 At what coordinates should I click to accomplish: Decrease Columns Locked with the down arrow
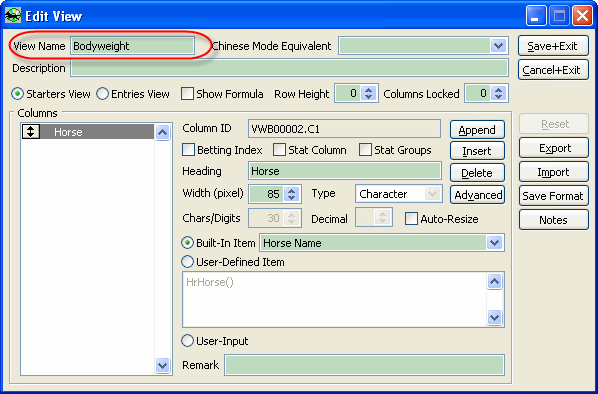click(x=498, y=97)
